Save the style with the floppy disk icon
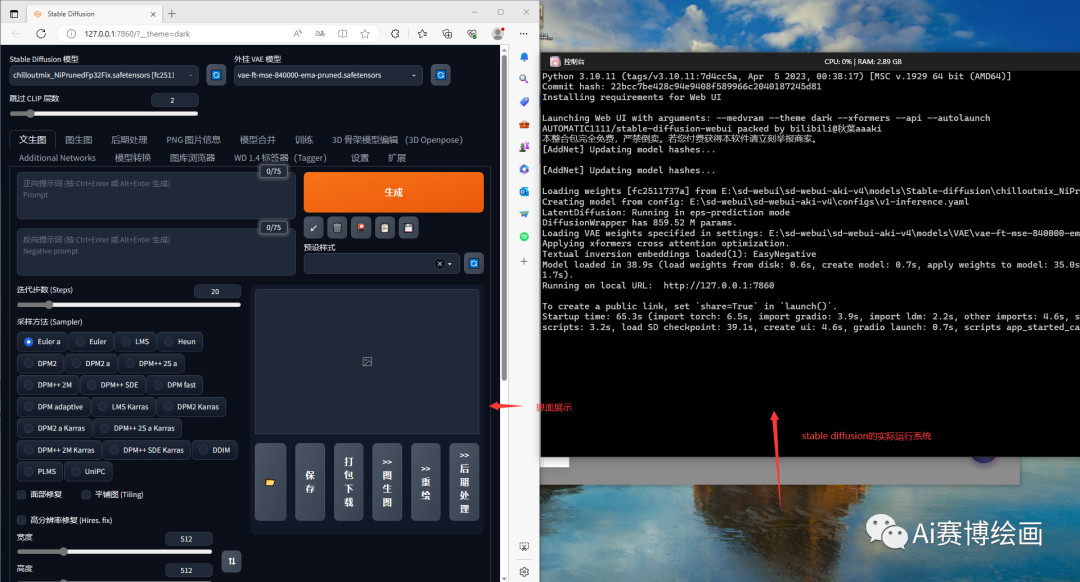 (408, 228)
